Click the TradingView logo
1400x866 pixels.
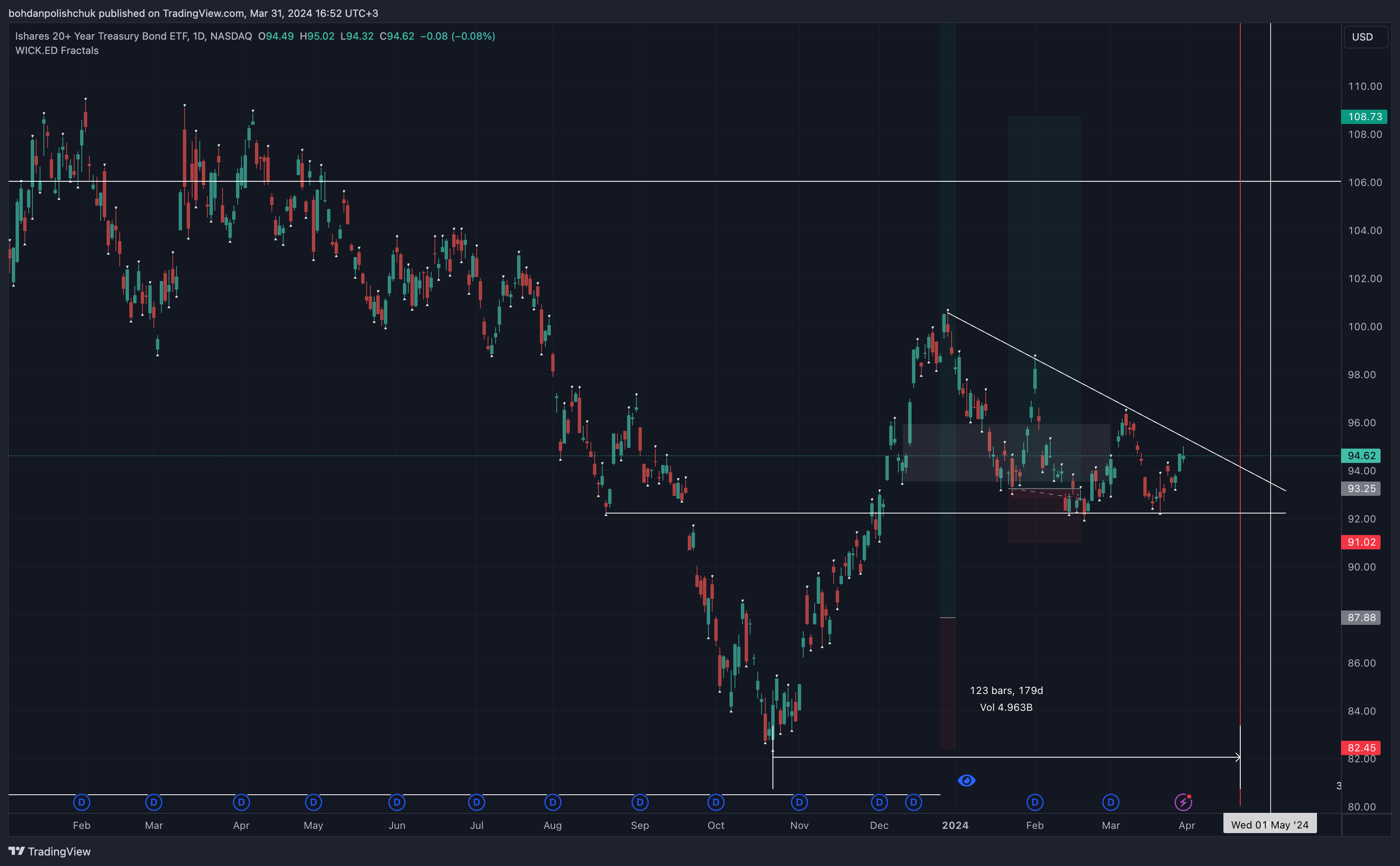pyautogui.click(x=49, y=851)
